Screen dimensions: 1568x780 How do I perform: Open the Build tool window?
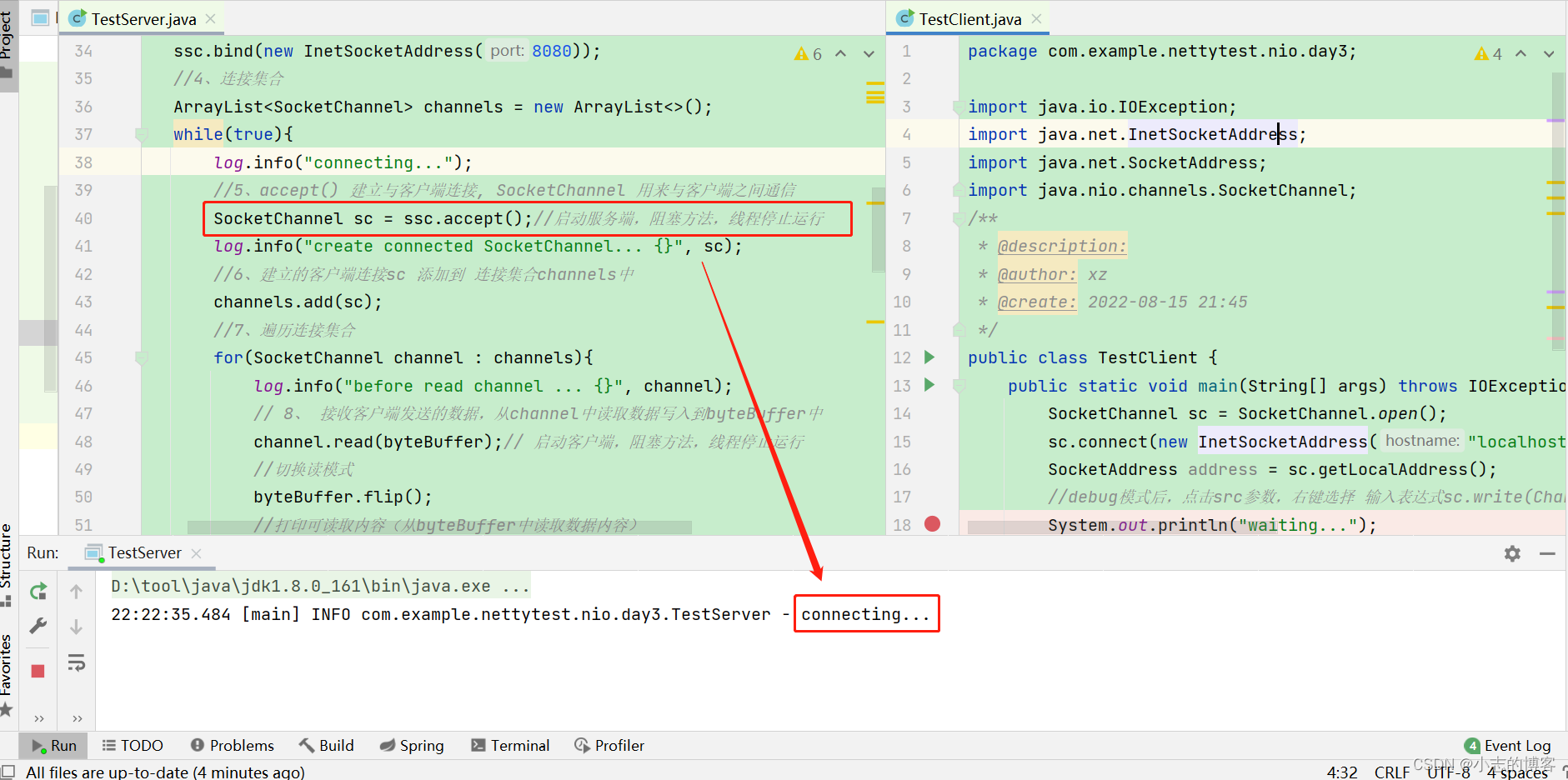pyautogui.click(x=327, y=746)
